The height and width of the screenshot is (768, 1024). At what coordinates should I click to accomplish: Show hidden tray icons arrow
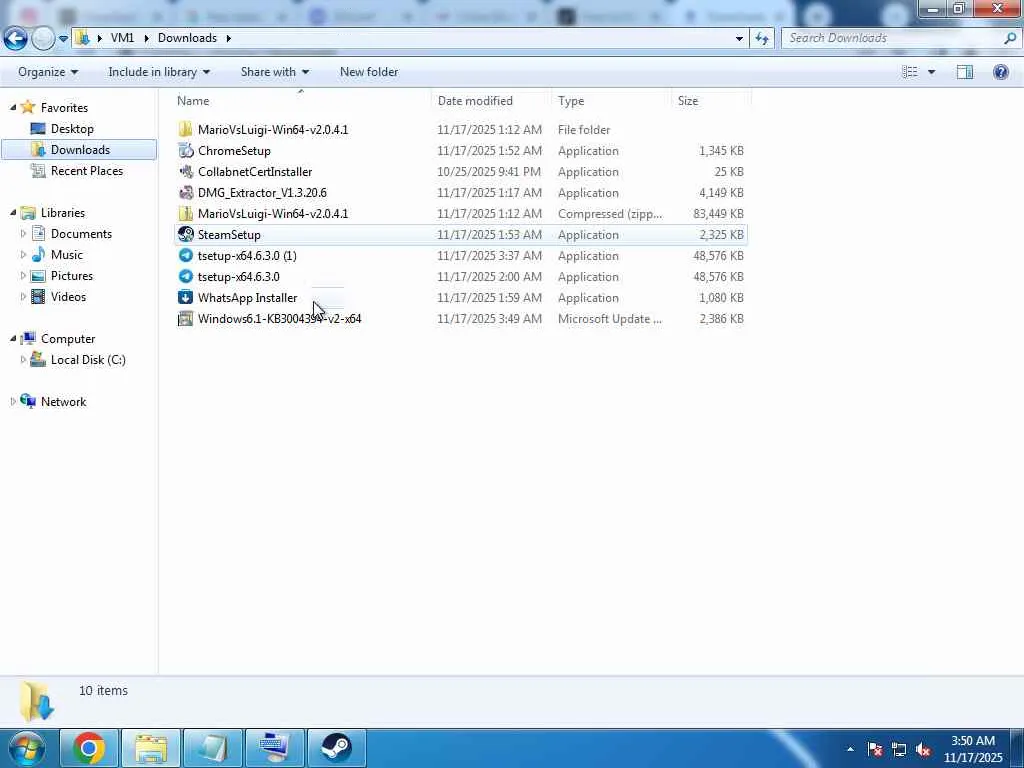click(x=850, y=749)
